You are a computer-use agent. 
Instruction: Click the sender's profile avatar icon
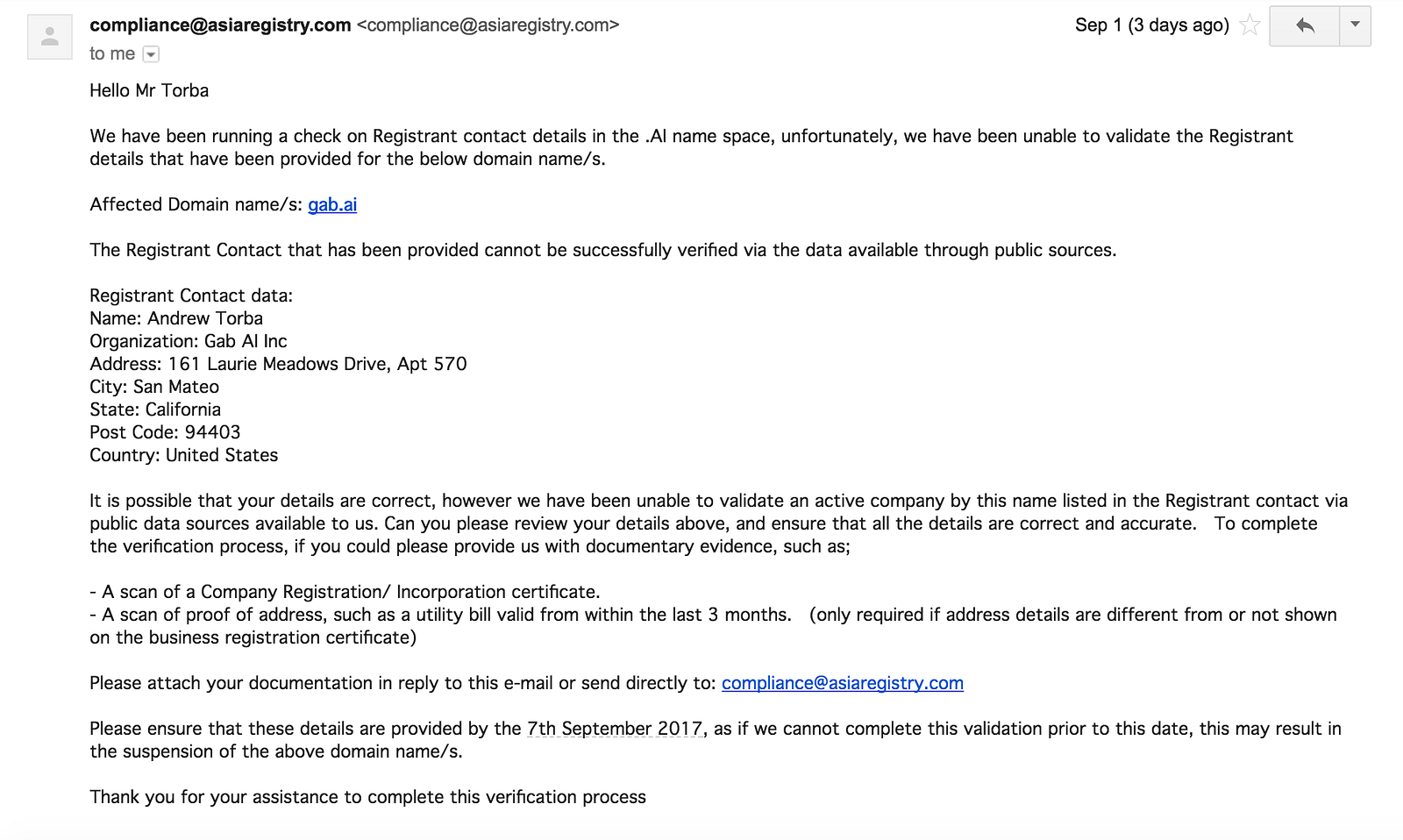pos(50,37)
